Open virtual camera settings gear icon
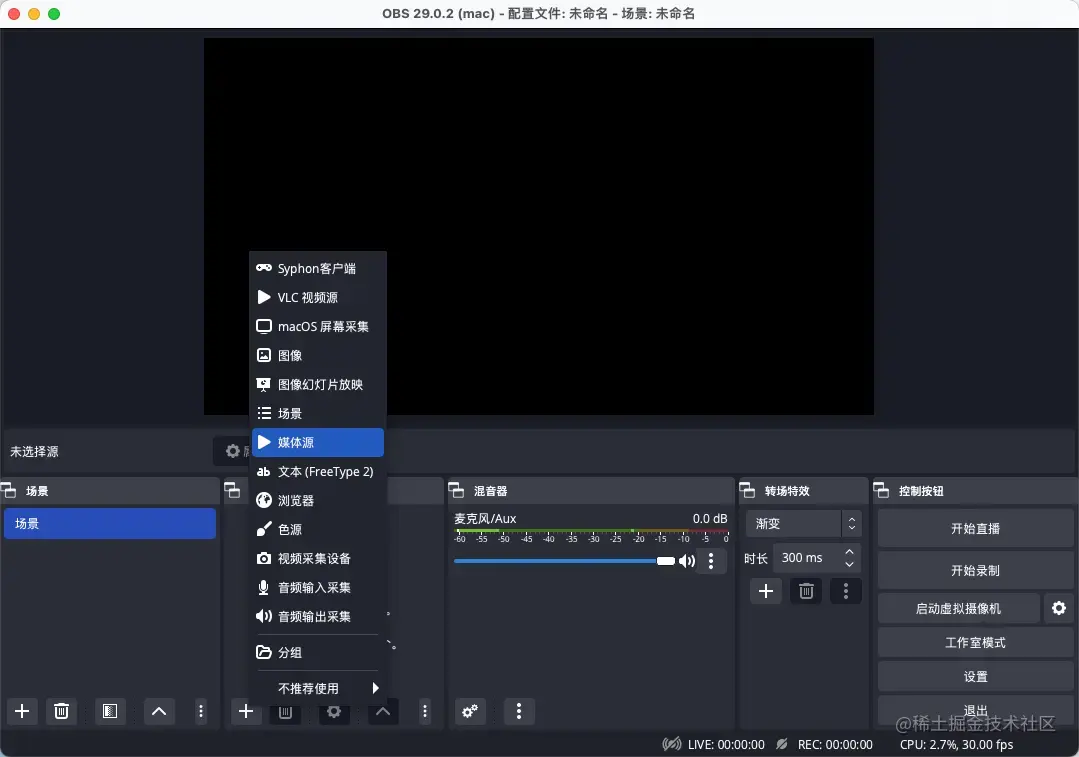Viewport: 1079px width, 757px height. point(1059,608)
